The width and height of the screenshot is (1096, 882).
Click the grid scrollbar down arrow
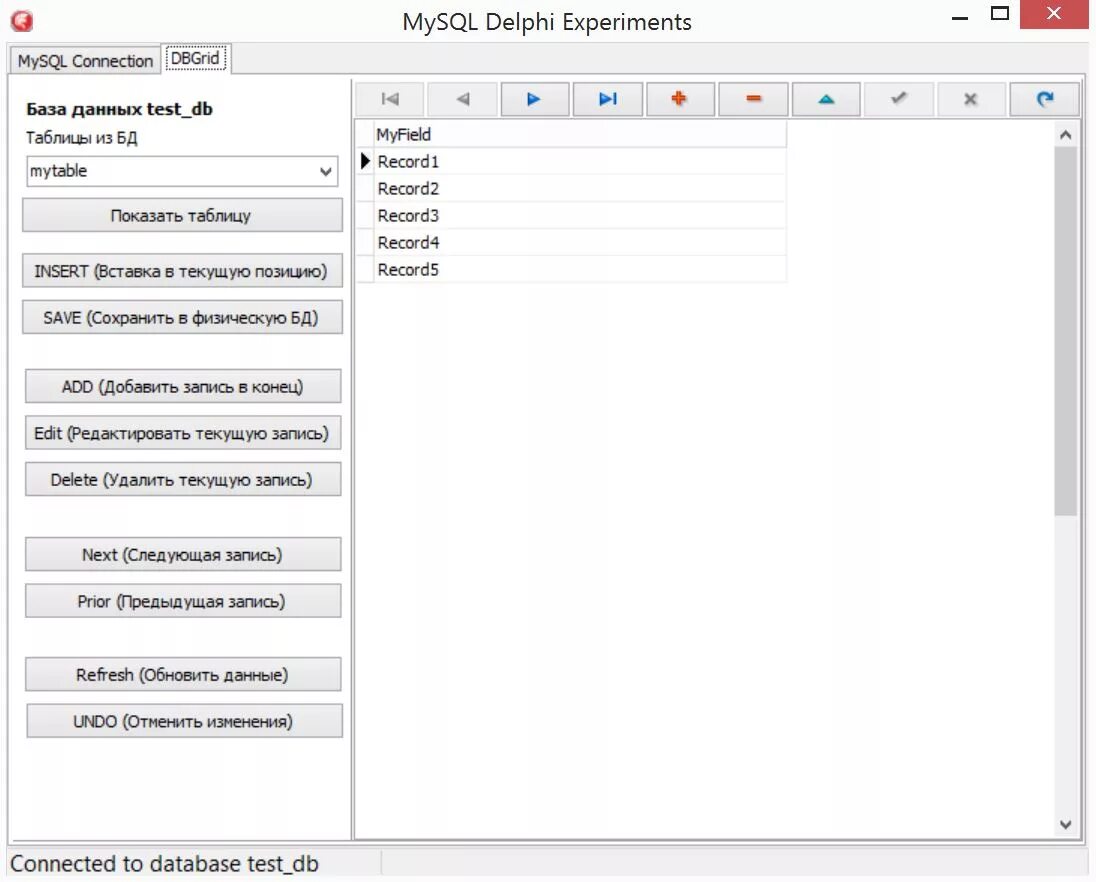coord(1065,825)
